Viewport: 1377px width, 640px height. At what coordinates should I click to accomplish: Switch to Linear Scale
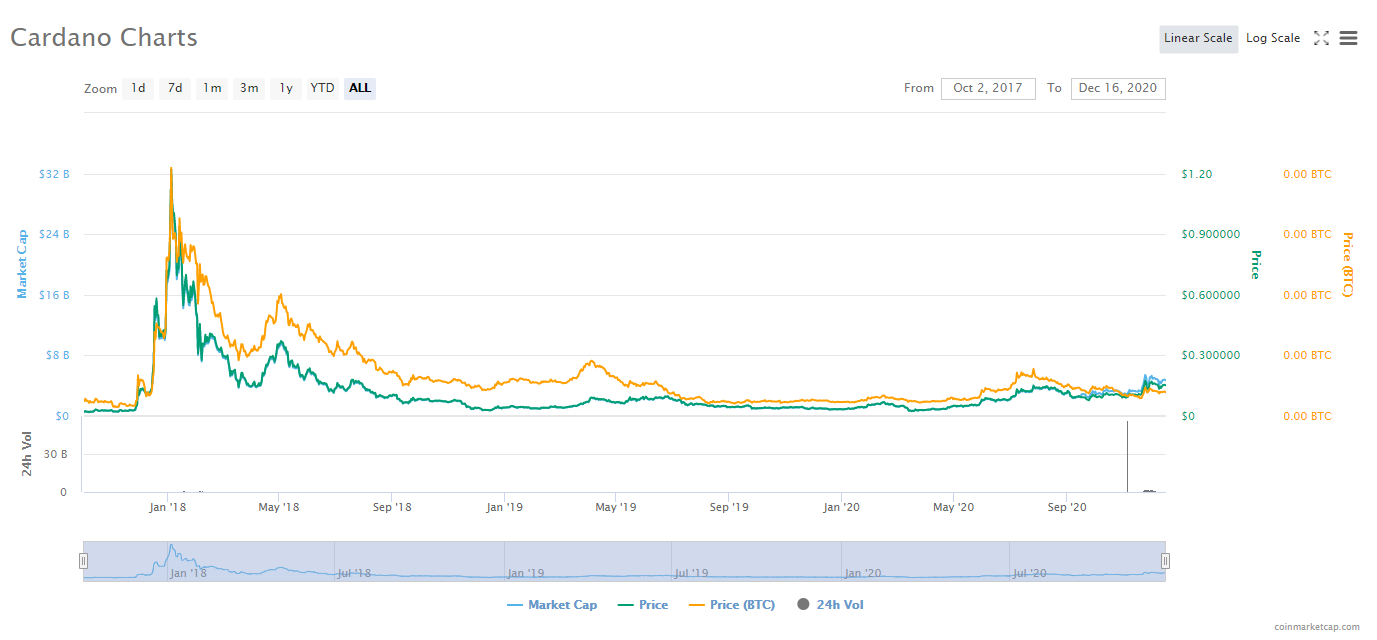pyautogui.click(x=1198, y=39)
